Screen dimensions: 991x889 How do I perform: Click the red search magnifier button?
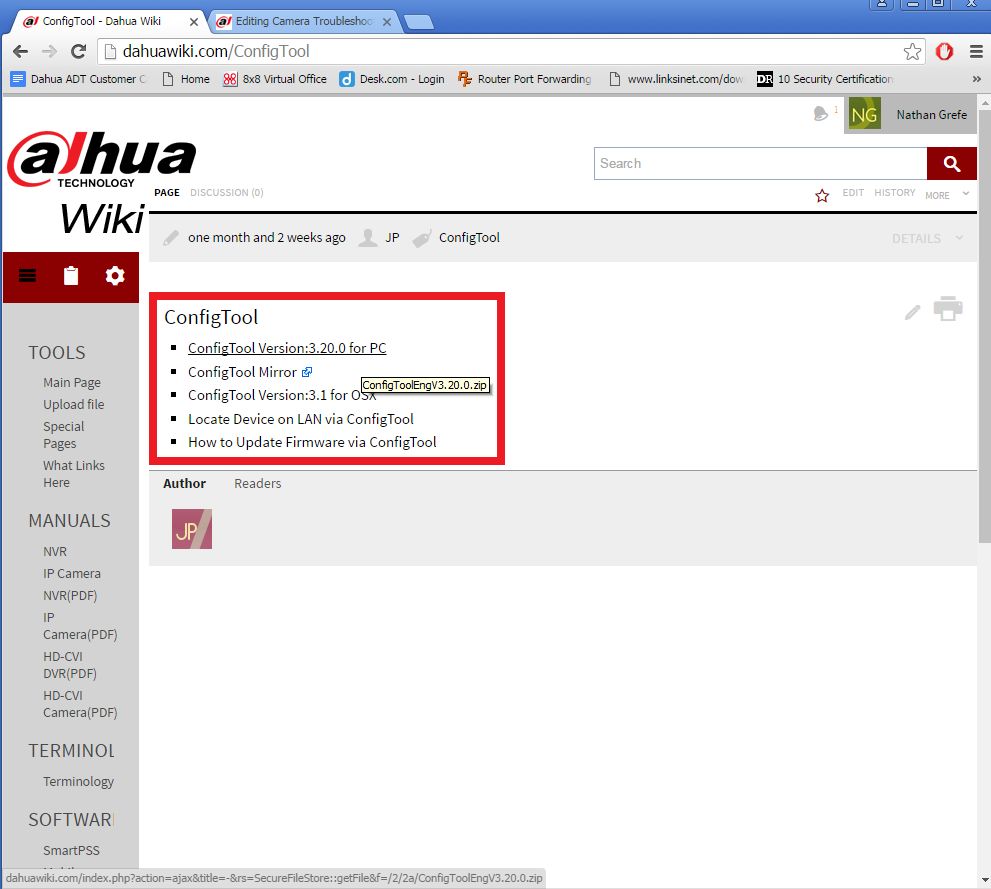click(x=952, y=164)
